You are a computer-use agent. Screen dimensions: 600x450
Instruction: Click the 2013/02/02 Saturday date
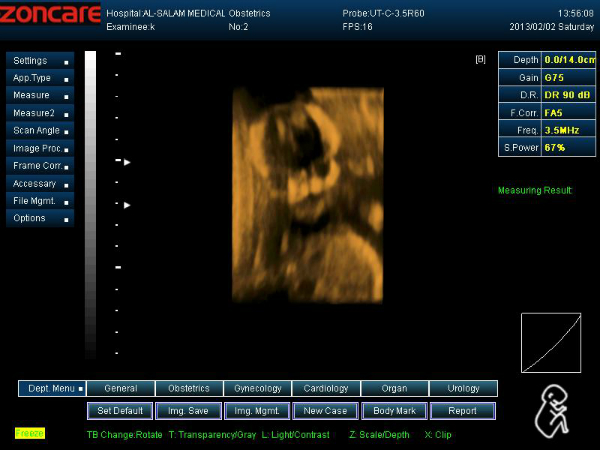coord(552,27)
